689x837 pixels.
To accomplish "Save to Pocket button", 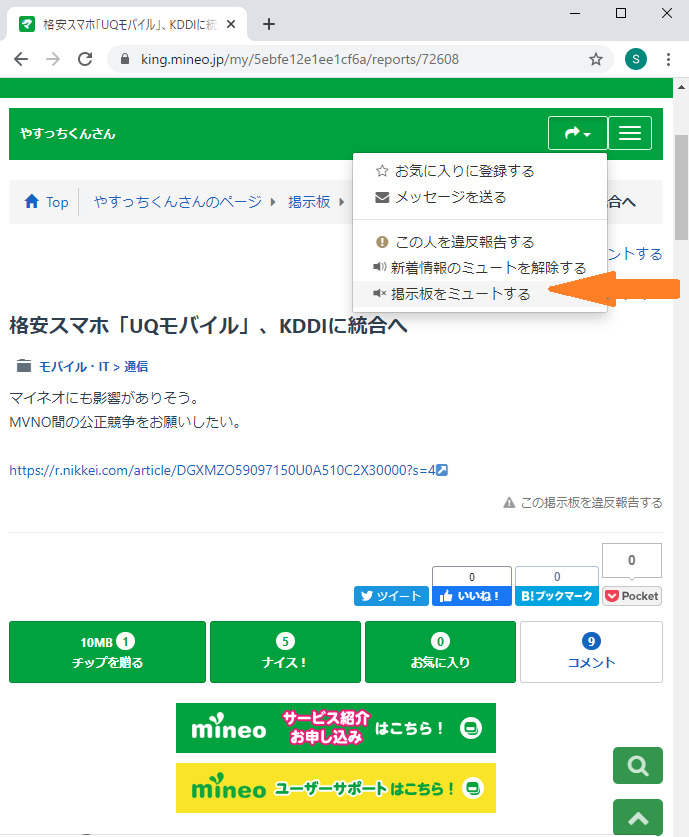I will click(x=632, y=596).
